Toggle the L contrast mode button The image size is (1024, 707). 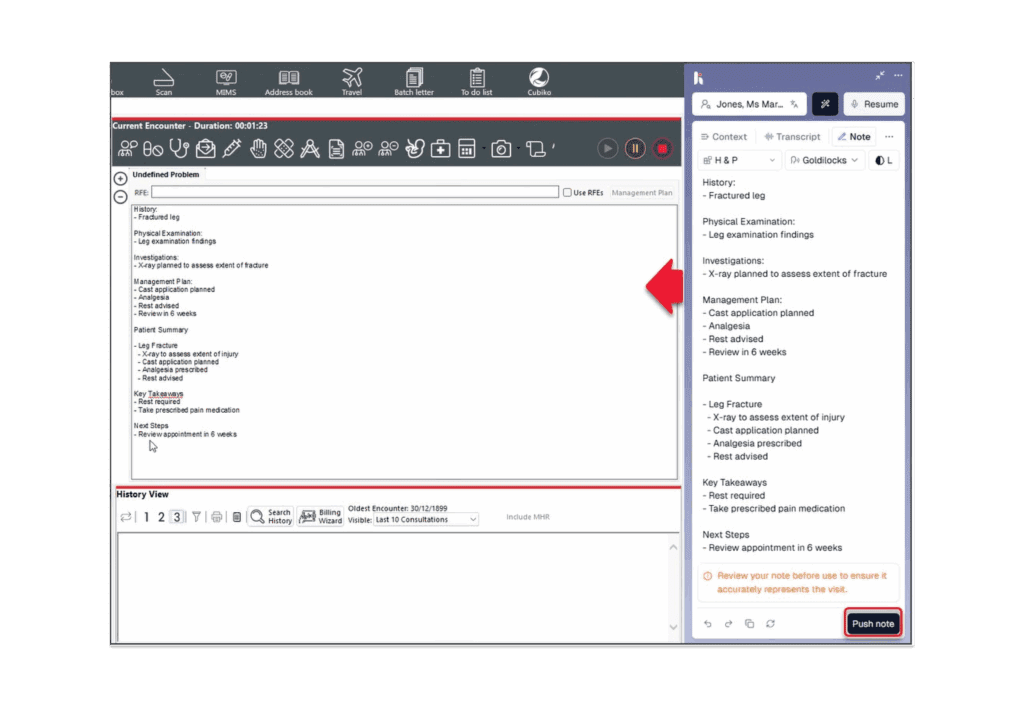(883, 160)
